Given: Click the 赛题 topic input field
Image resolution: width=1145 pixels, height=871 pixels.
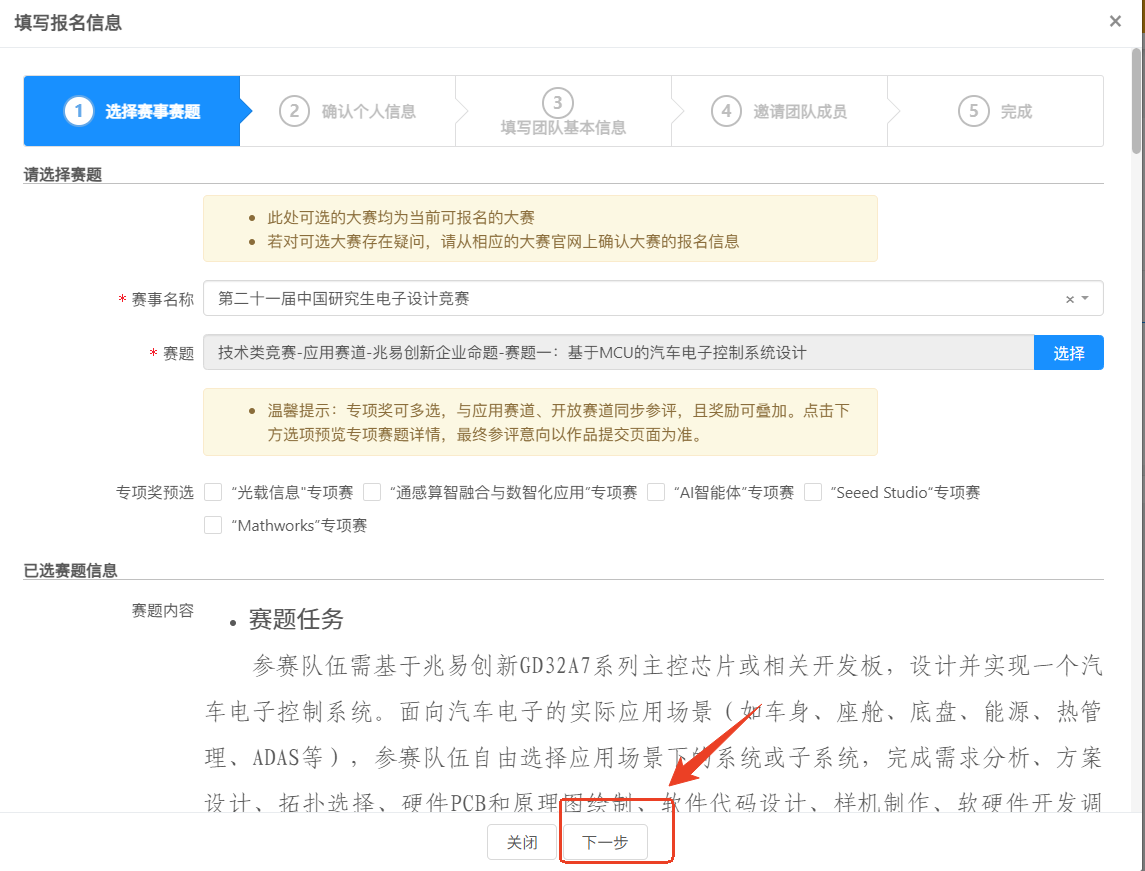Looking at the screenshot, I should 618,353.
